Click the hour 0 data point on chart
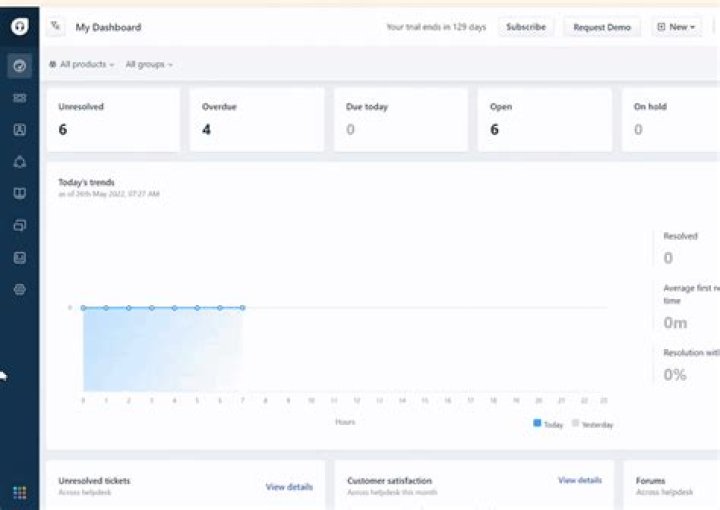 (83, 308)
